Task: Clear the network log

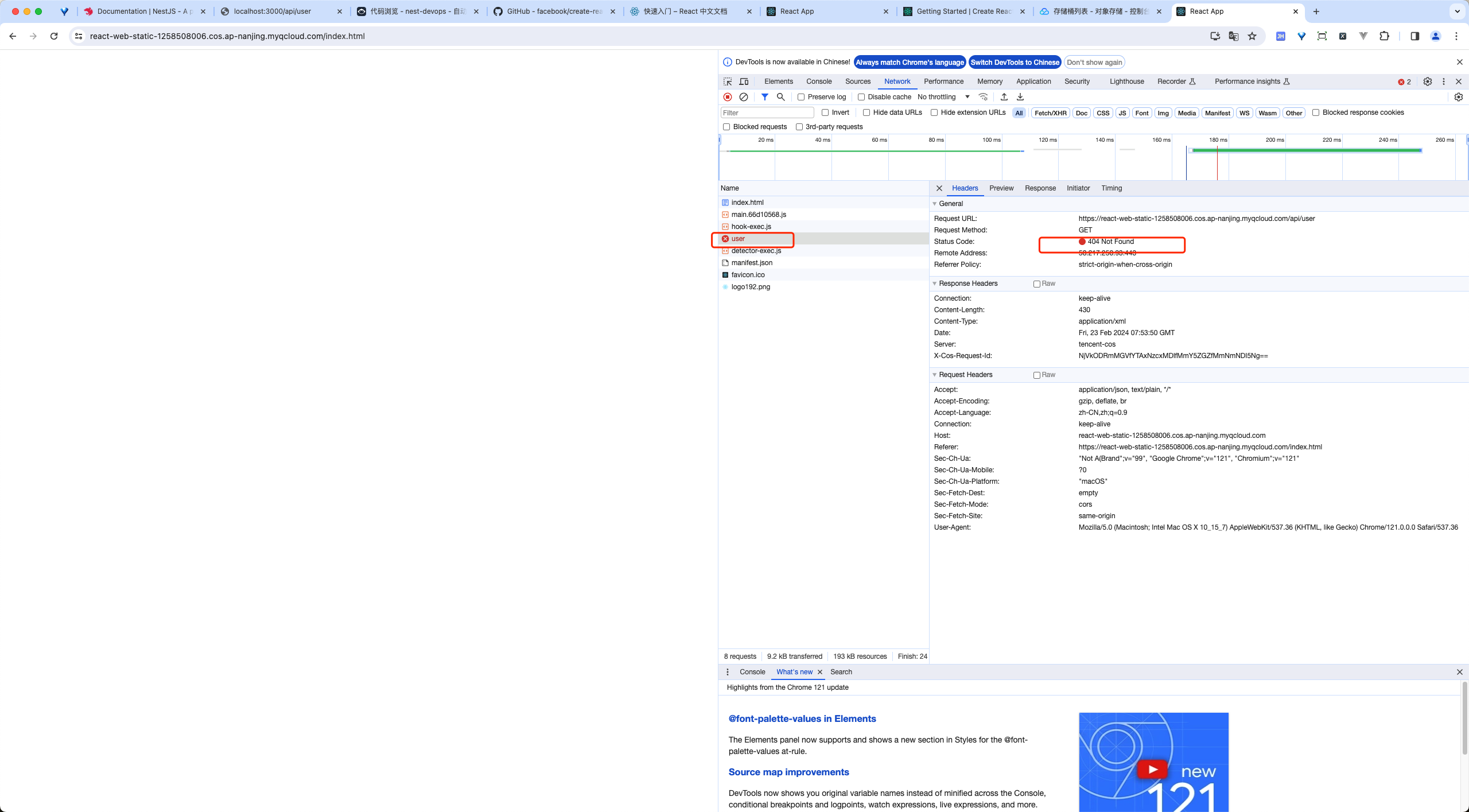Action: 744,97
